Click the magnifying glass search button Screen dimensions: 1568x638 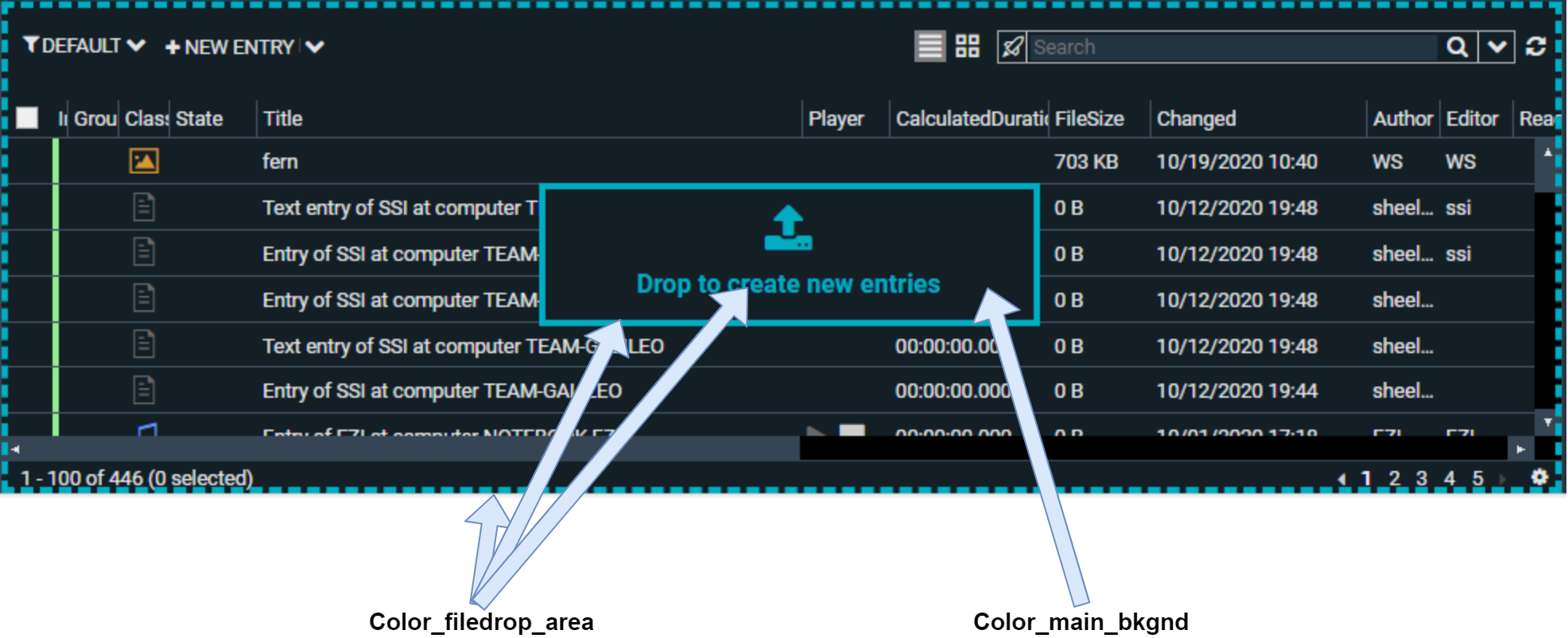click(1457, 47)
